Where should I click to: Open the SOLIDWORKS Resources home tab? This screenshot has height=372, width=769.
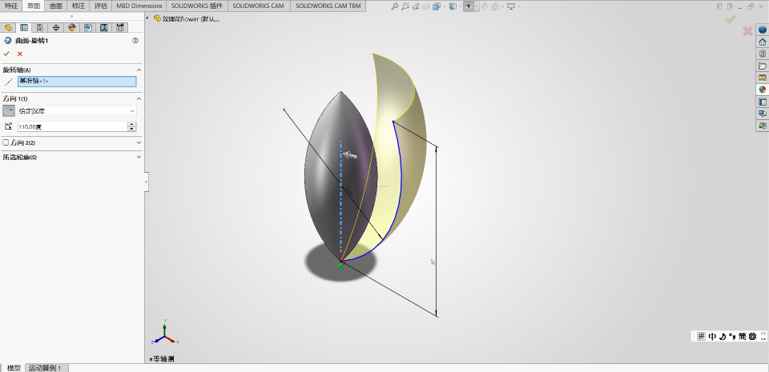point(762,42)
